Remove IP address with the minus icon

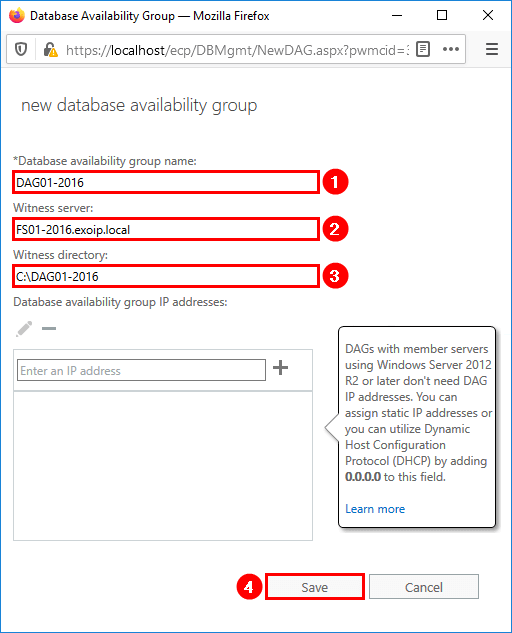49,329
